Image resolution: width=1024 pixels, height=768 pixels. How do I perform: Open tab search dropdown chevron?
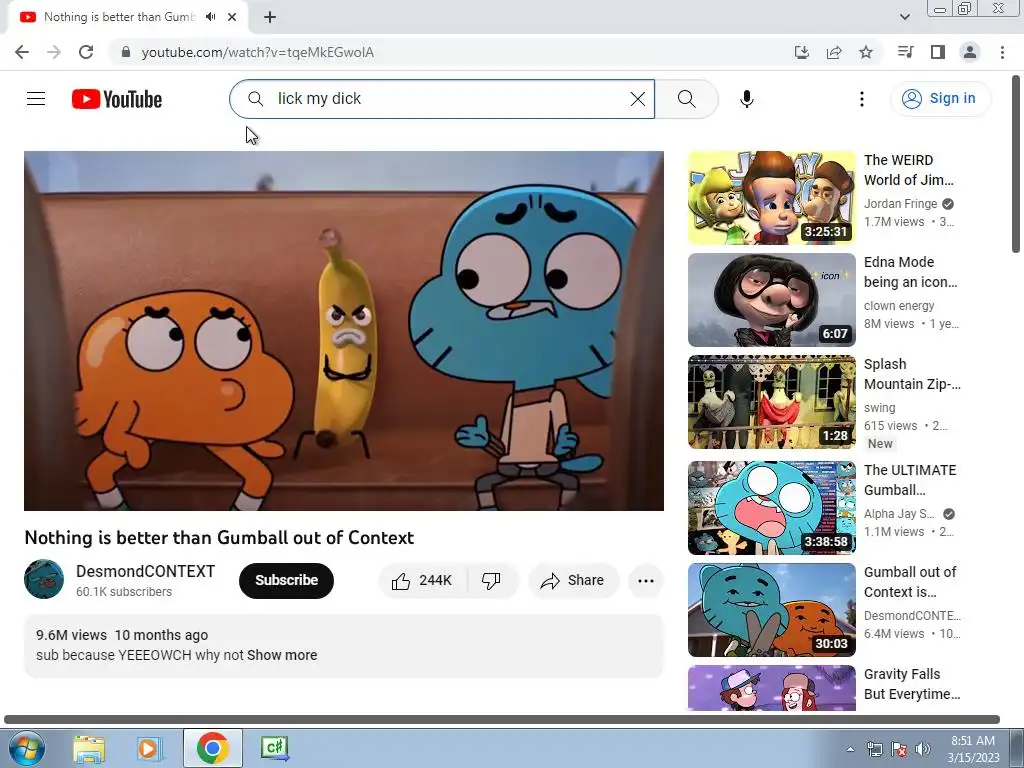(x=904, y=17)
